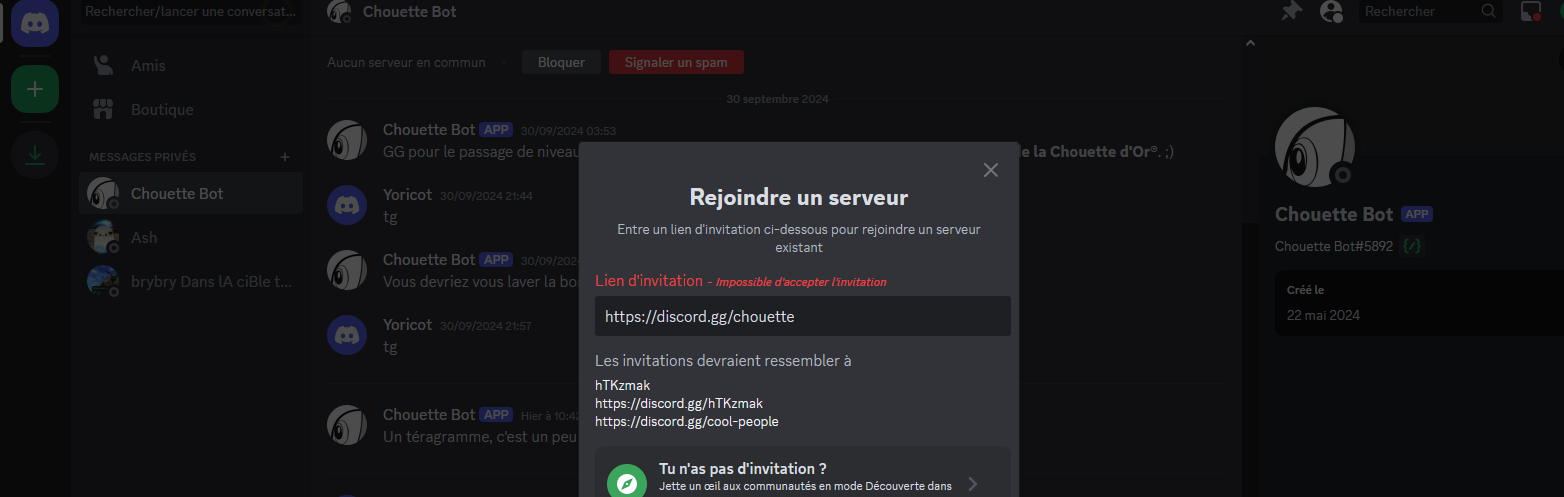The image size is (1564, 497).
Task: Click the Impossible d'accepter l'invitation error text
Action: (x=801, y=282)
